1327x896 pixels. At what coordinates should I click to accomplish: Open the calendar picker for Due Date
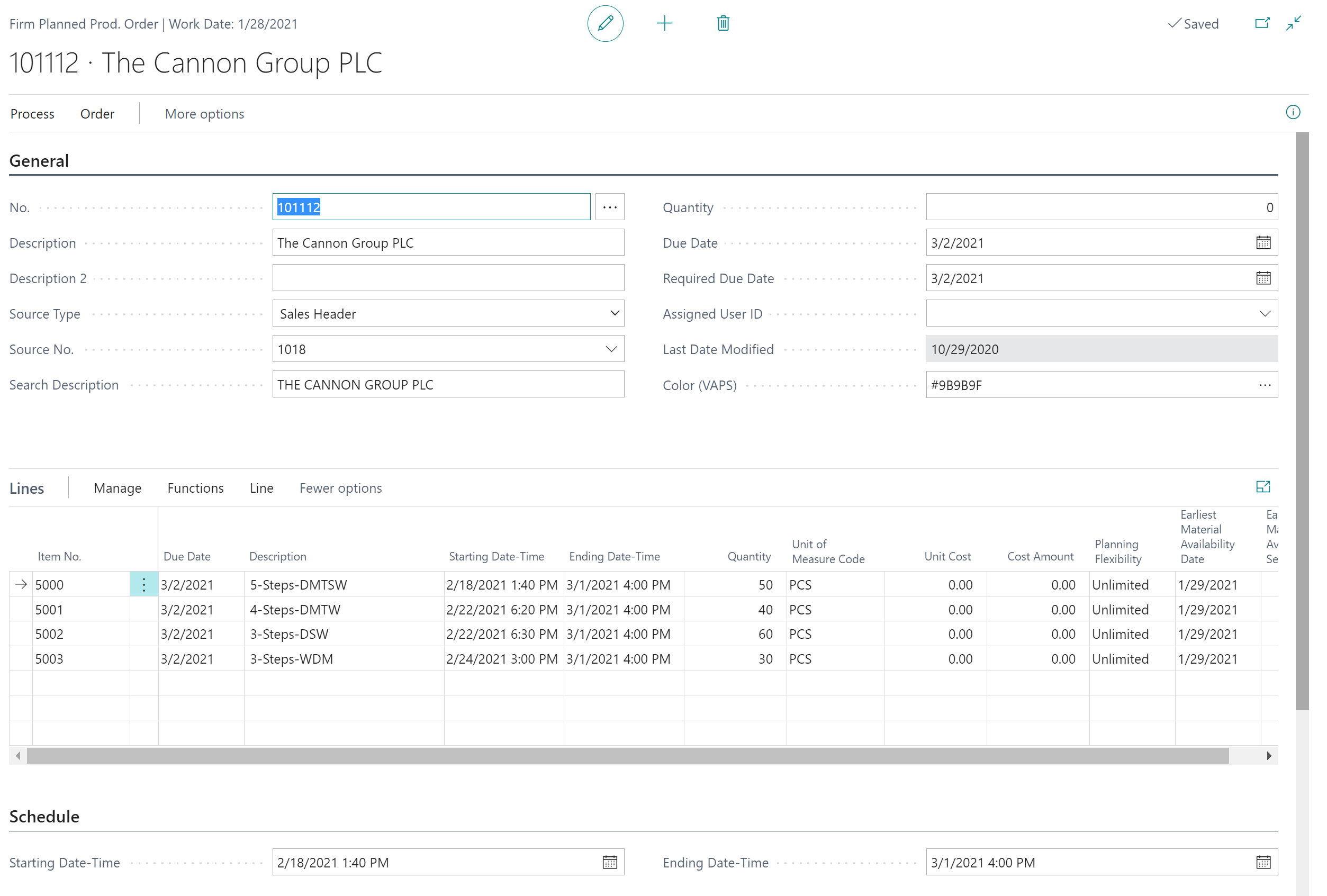click(x=1263, y=242)
